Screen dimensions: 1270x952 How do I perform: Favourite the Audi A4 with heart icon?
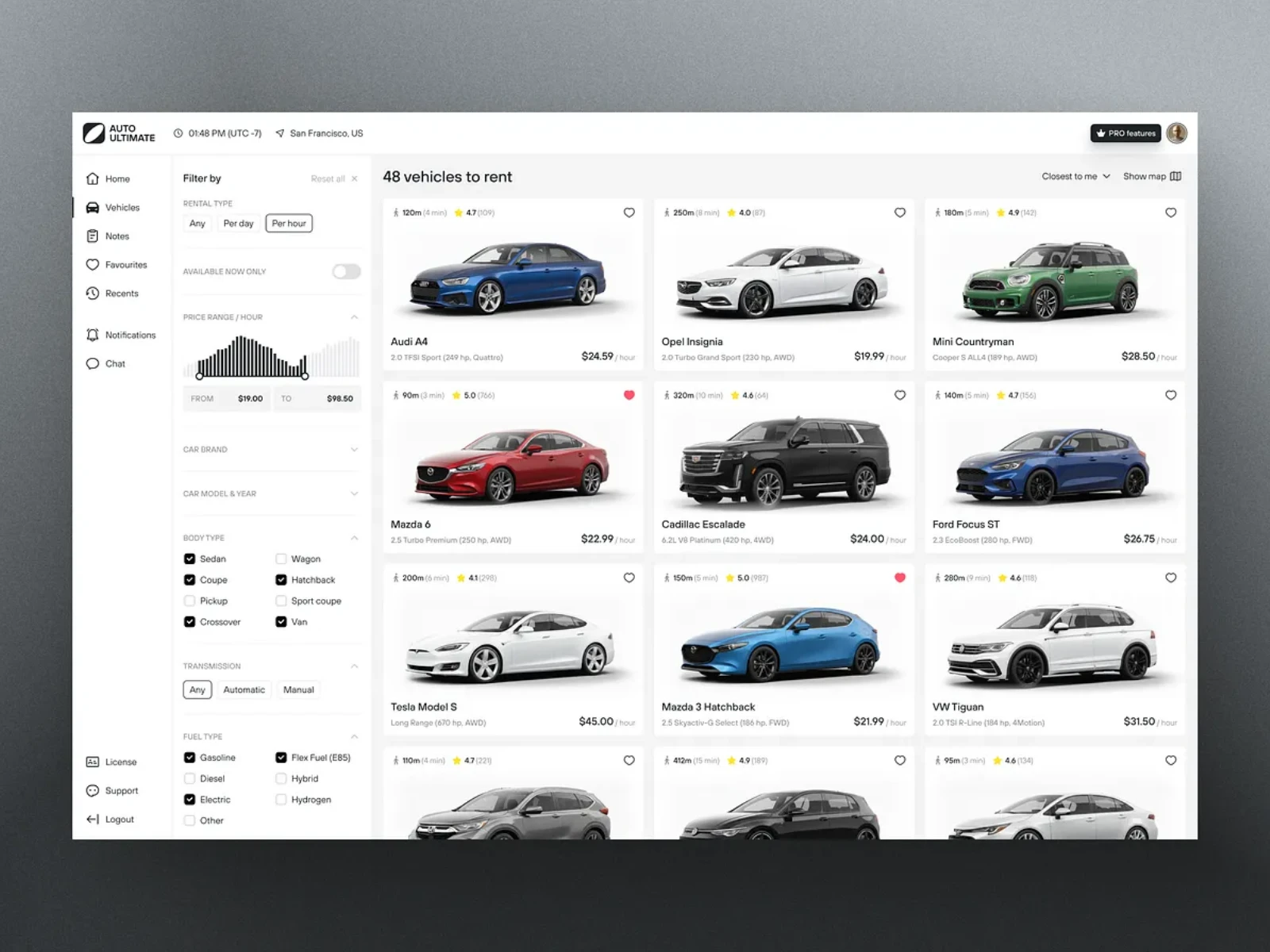[629, 213]
